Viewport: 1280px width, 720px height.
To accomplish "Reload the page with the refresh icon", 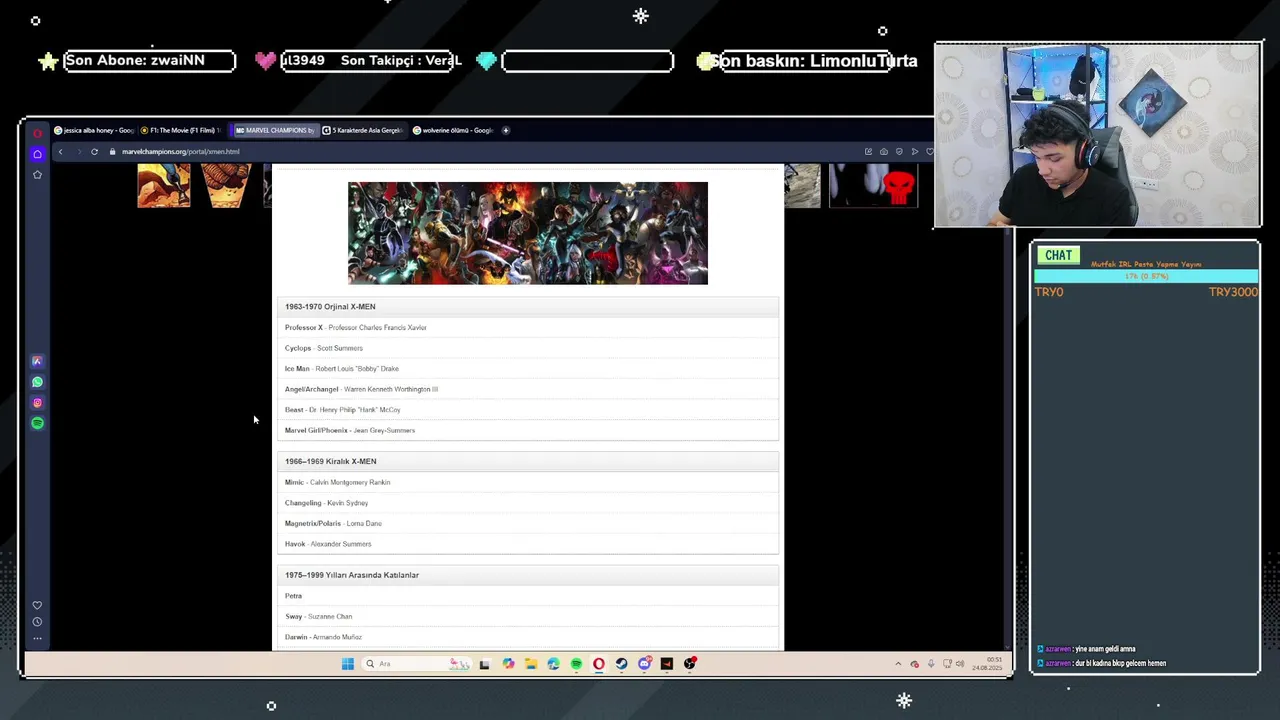I will [x=94, y=152].
